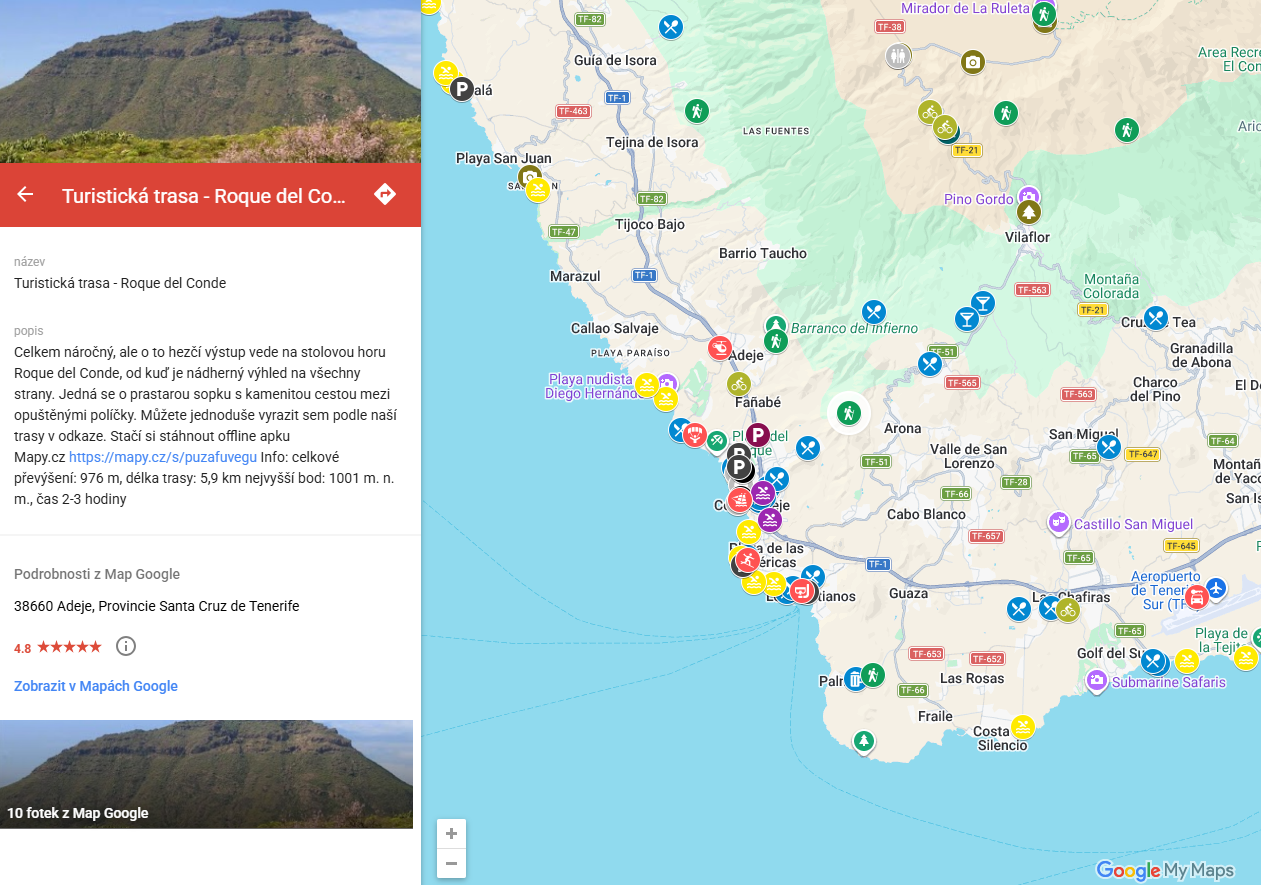
Task: Open the directions icon in the red header
Action: pos(385,194)
